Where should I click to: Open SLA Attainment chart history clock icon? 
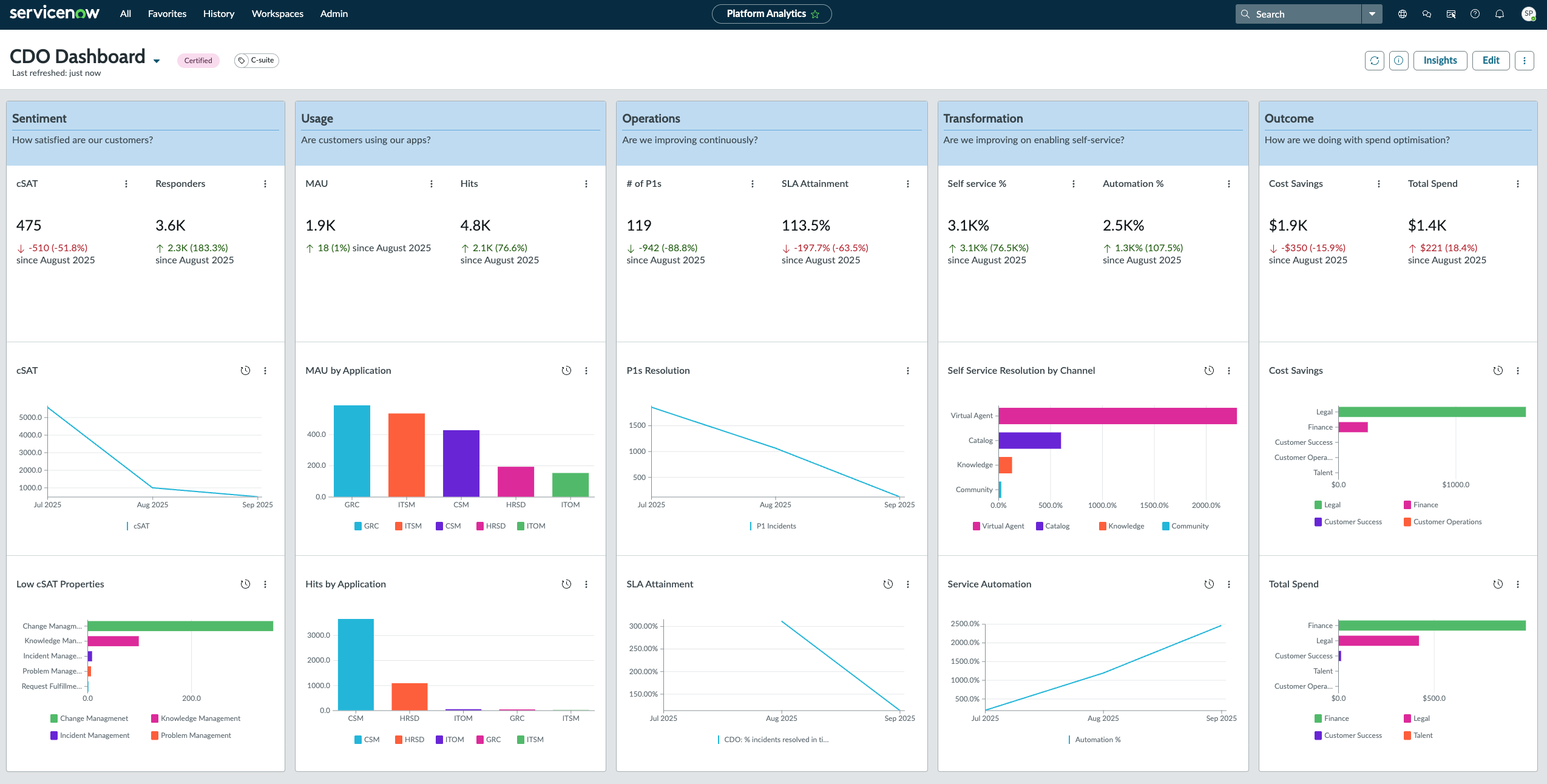[888, 584]
